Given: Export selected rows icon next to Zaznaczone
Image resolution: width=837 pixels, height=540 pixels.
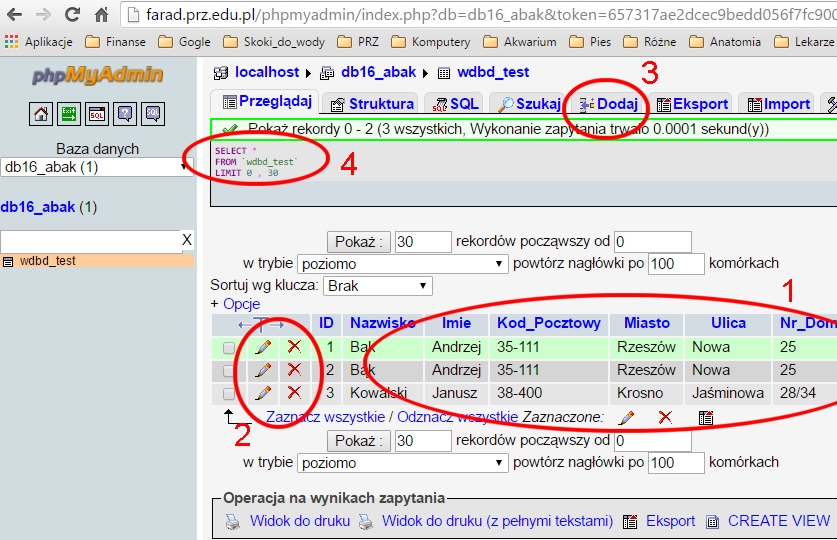Looking at the screenshot, I should coord(706,417).
